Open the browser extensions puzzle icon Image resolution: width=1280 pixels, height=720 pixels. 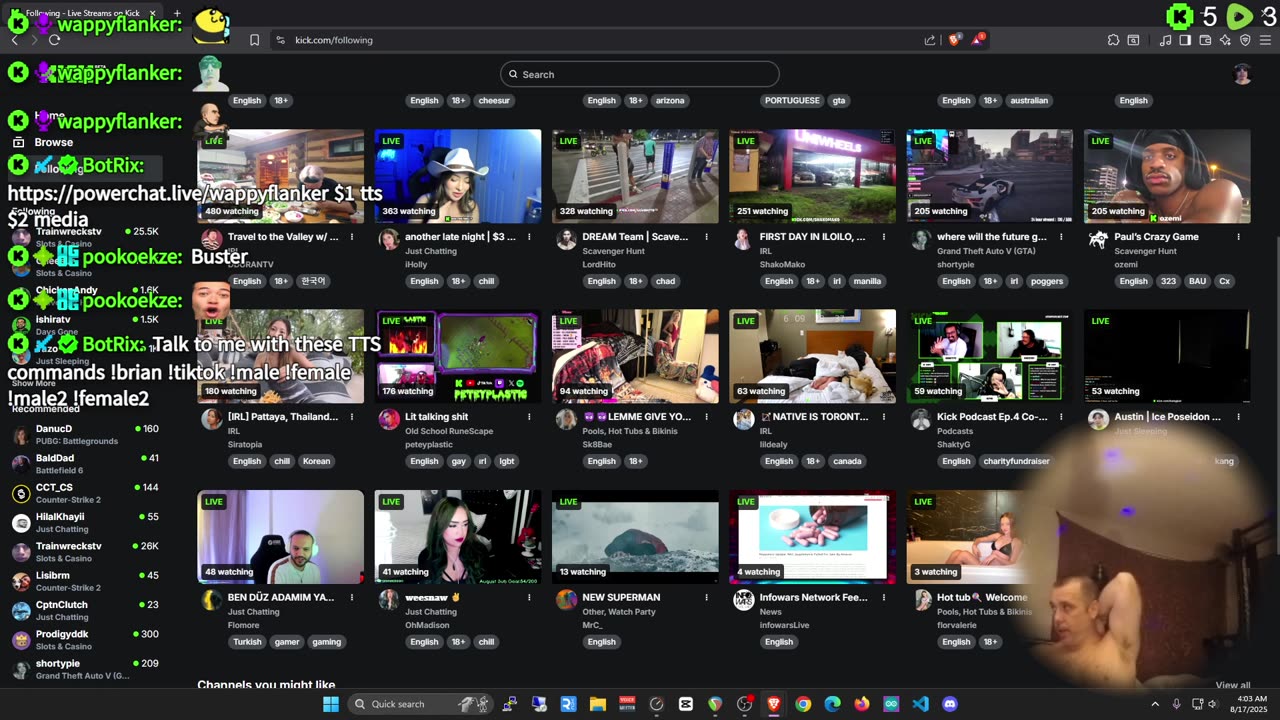pyautogui.click(x=1113, y=40)
